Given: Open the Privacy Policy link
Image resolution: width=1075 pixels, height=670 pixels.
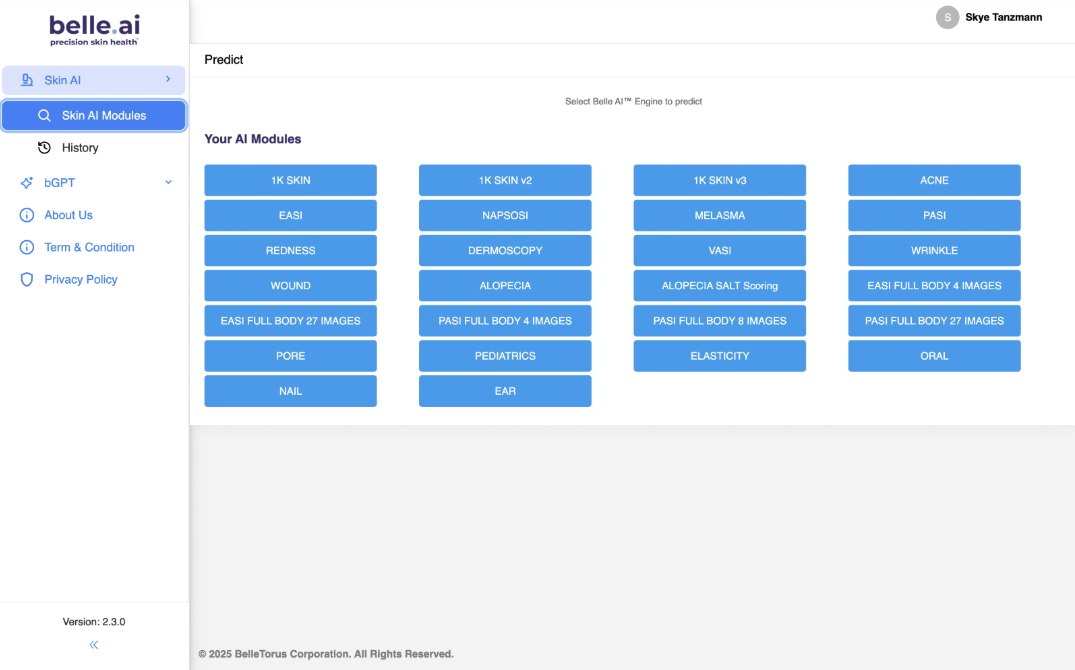Looking at the screenshot, I should [81, 279].
